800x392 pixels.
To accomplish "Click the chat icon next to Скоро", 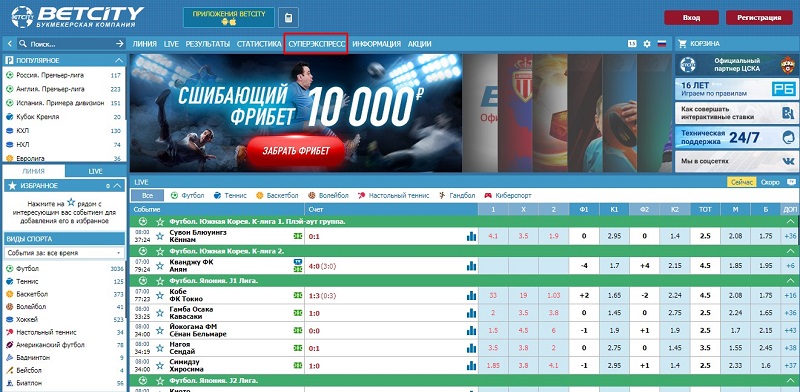I will tap(791, 182).
